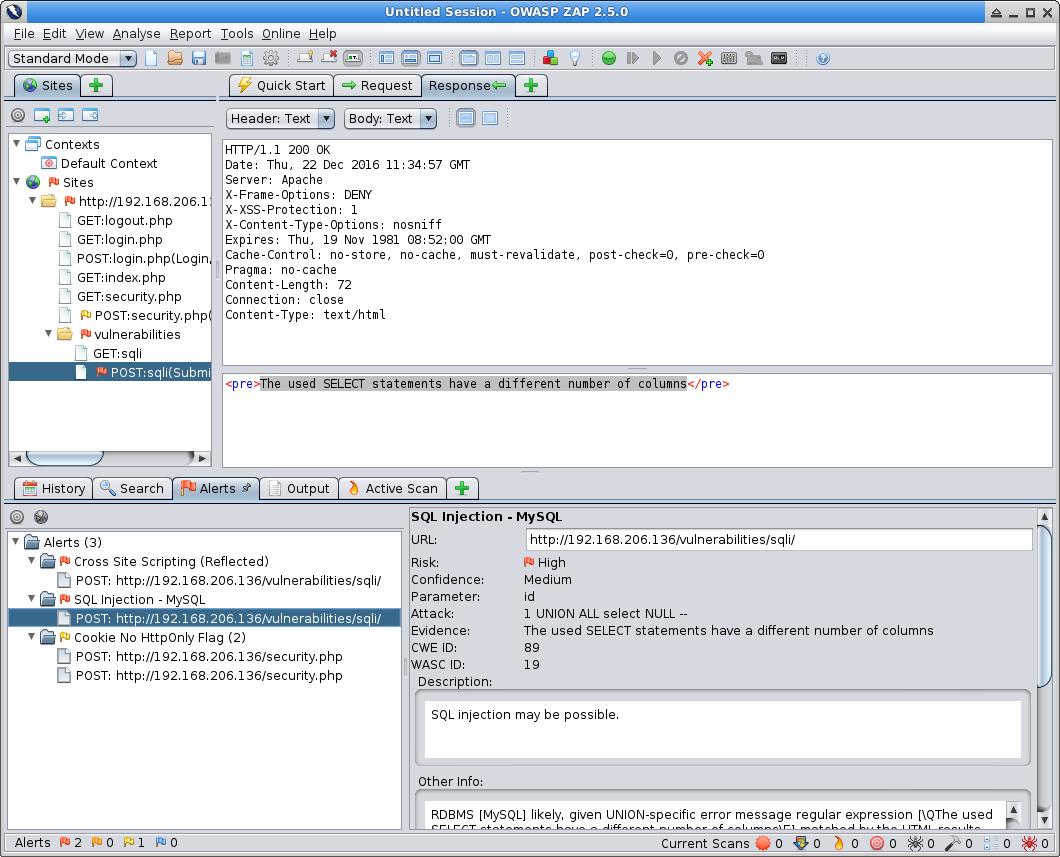Toggle the expand Sites tabs layout icon
1060x857 pixels.
387,58
